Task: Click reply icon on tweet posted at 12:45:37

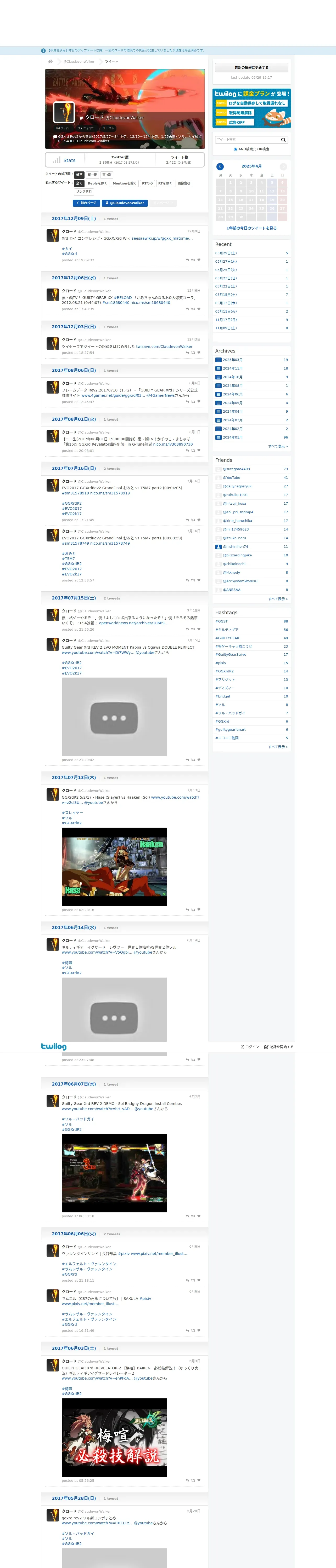Action: pyautogui.click(x=187, y=401)
